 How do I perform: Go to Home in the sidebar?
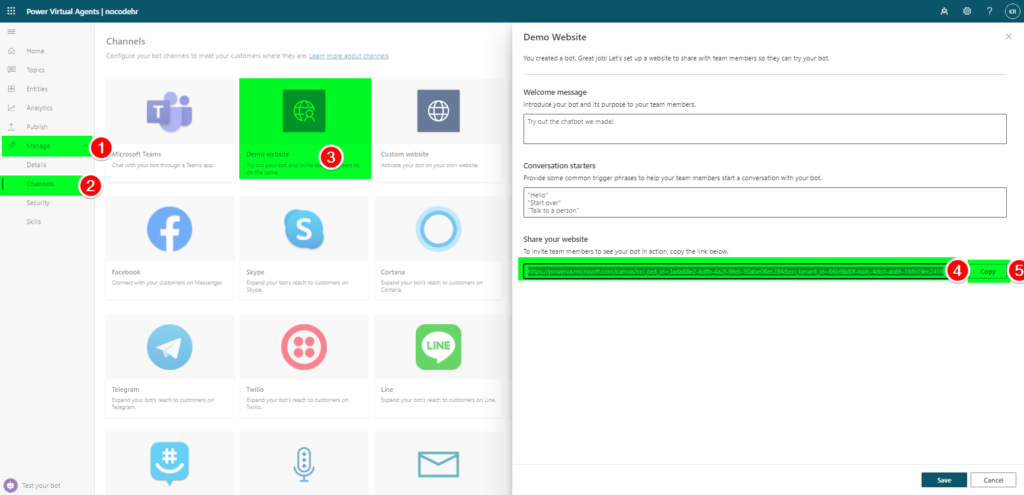[x=35, y=51]
